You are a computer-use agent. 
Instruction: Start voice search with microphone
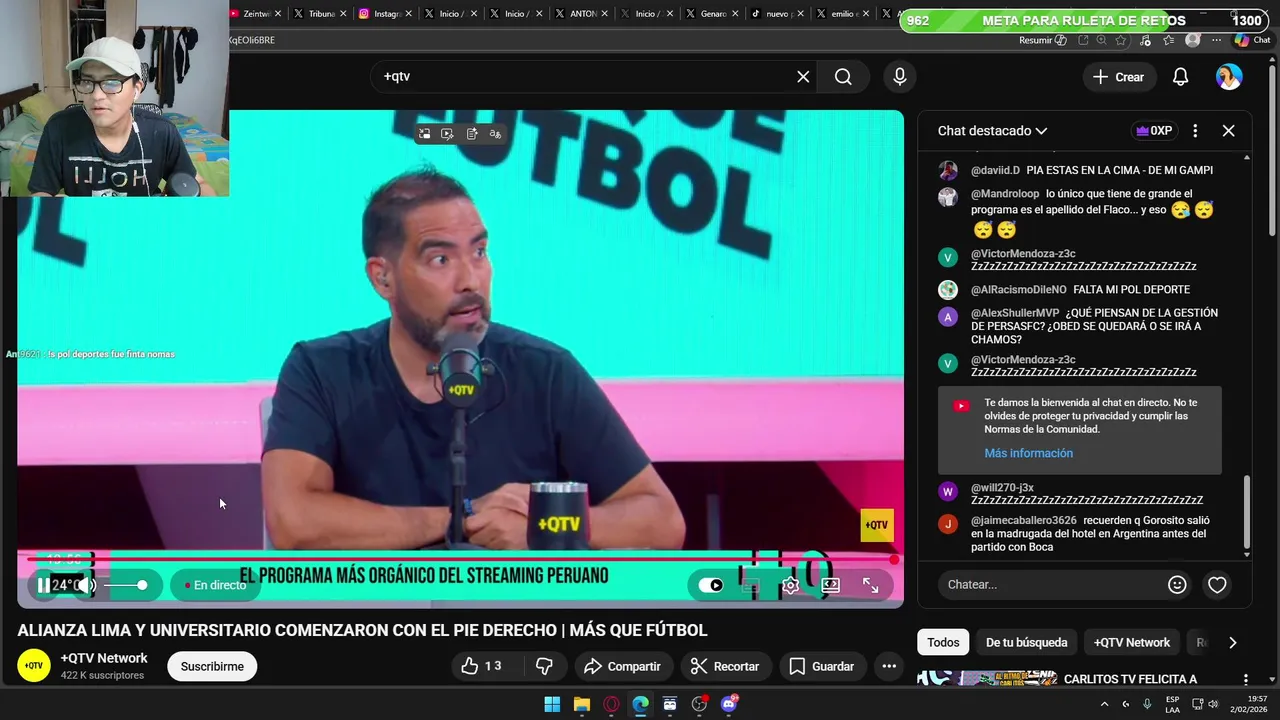900,77
